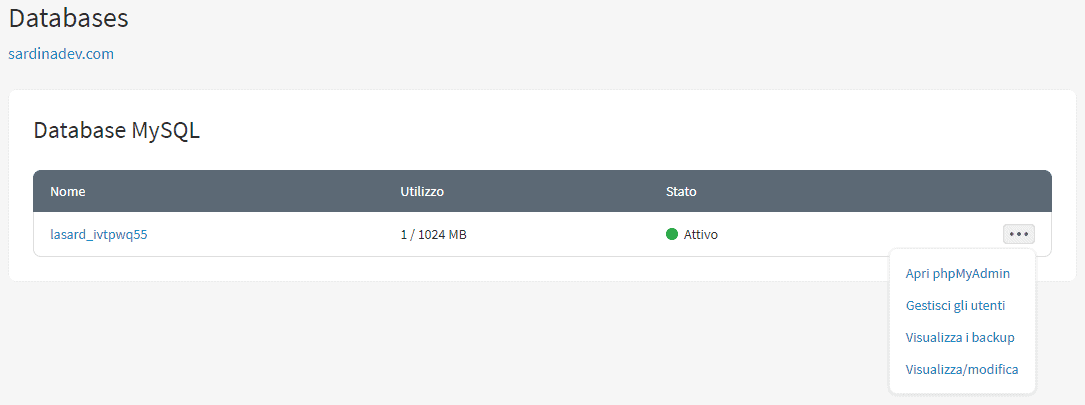Viewport: 1085px width, 405px height.
Task: Open the three-dot actions menu button
Action: [x=1018, y=235]
